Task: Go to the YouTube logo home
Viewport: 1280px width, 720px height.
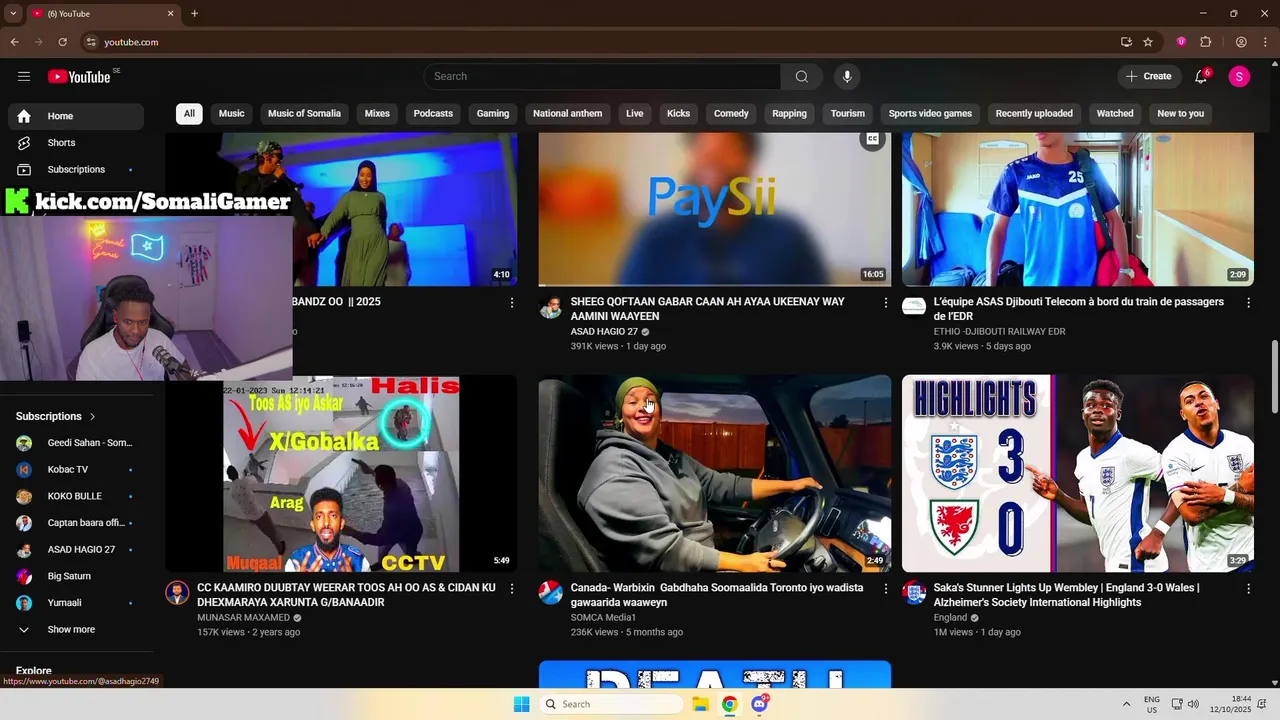Action: coord(79,77)
